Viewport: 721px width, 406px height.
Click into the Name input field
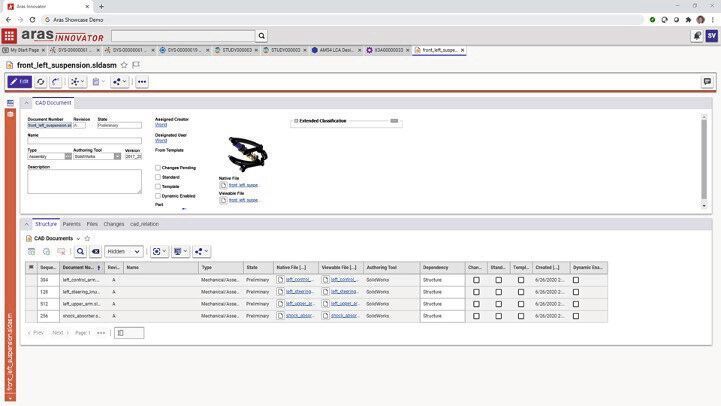click(85, 141)
